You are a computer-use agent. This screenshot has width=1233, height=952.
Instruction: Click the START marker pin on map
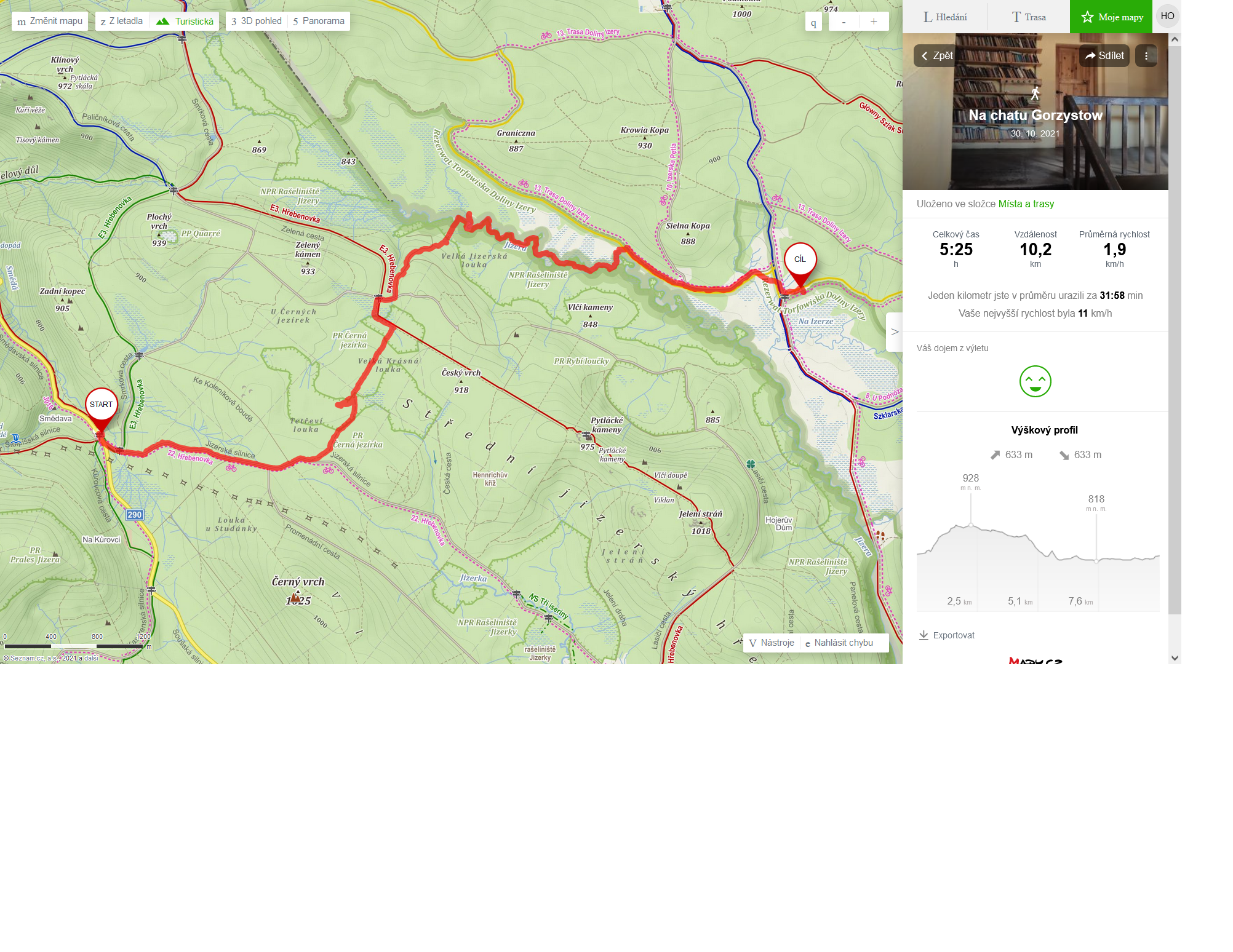coord(102,410)
